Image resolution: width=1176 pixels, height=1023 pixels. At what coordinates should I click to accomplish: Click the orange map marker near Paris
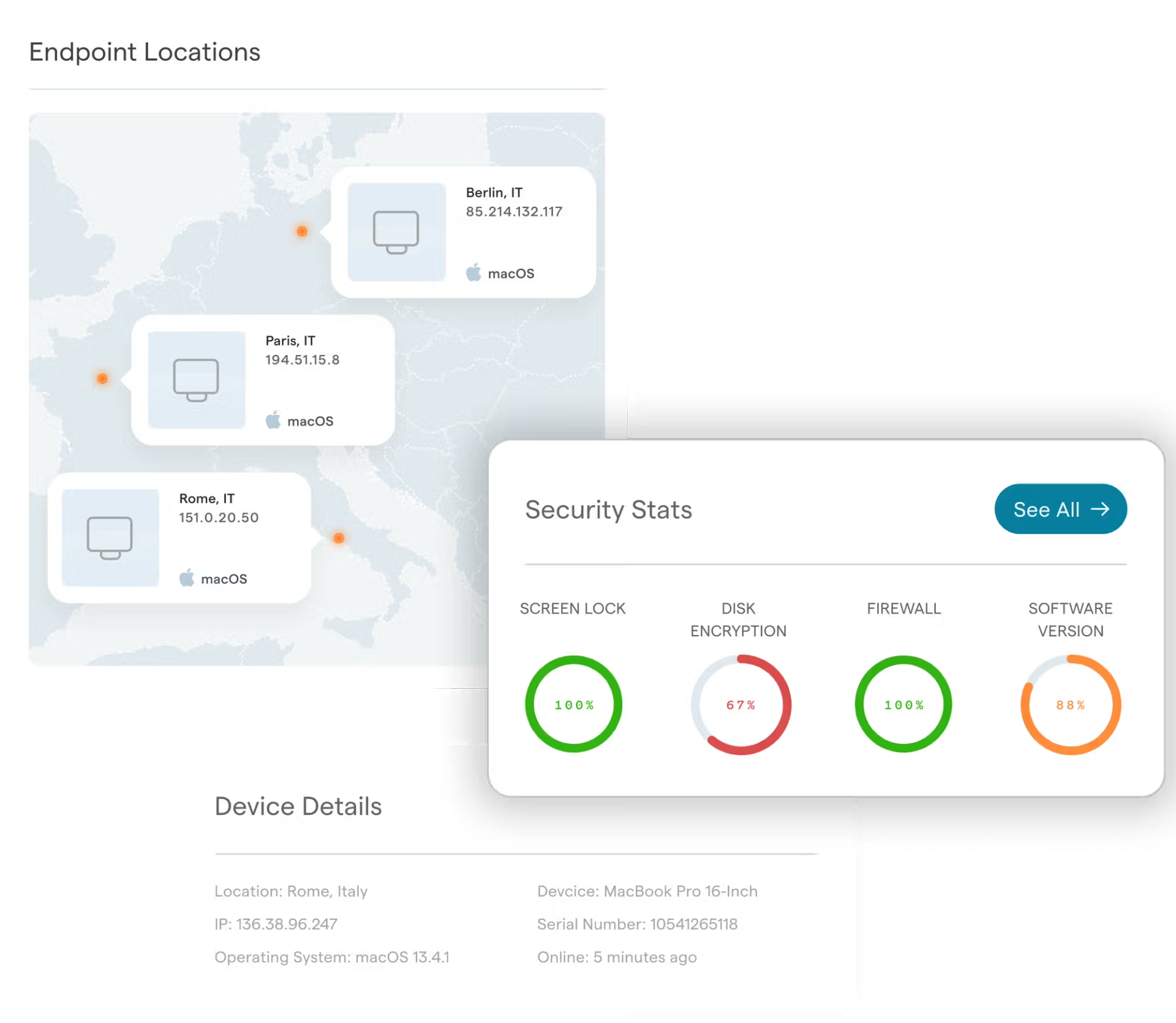click(x=102, y=378)
